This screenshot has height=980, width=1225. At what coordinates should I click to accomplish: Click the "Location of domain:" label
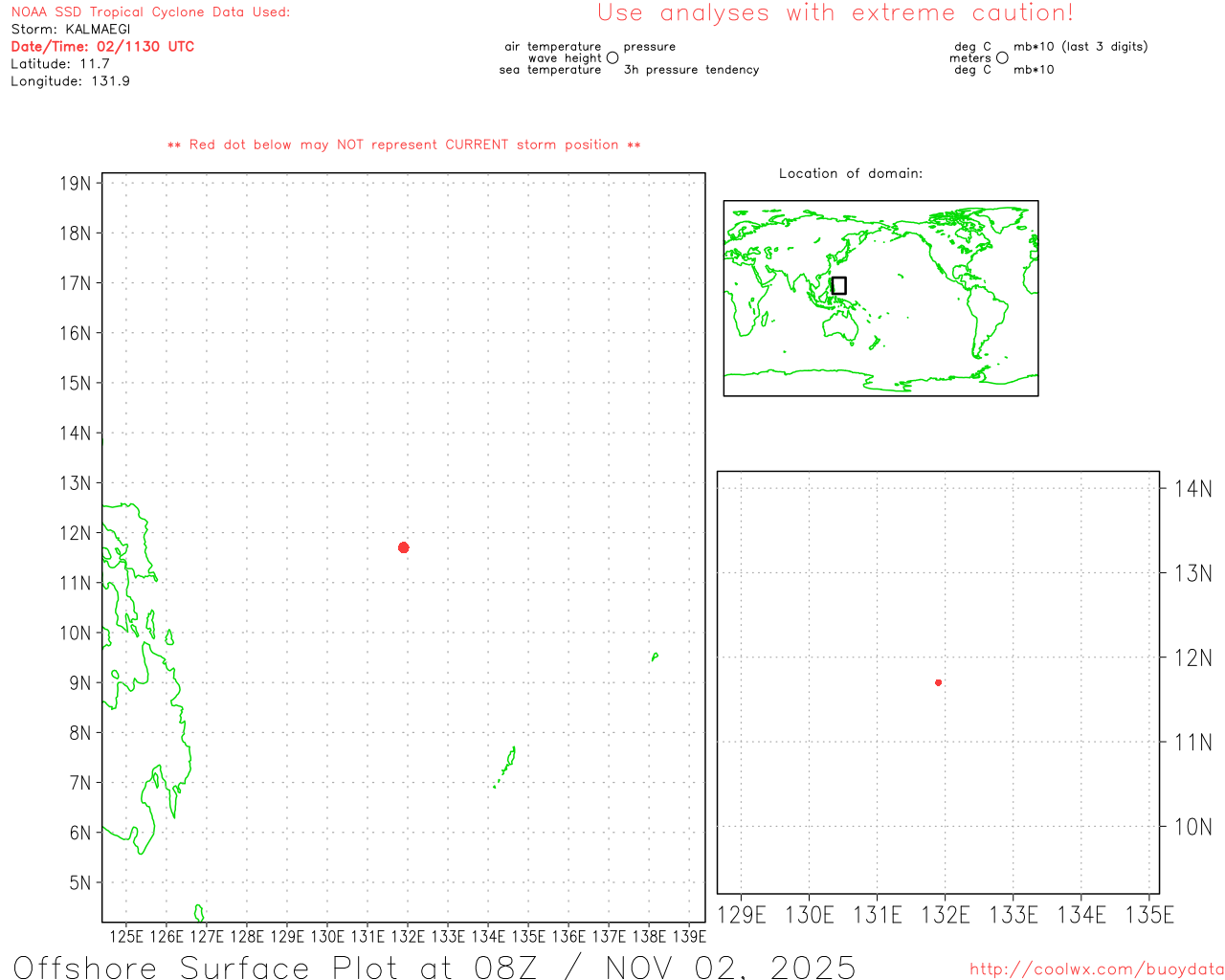click(x=850, y=173)
